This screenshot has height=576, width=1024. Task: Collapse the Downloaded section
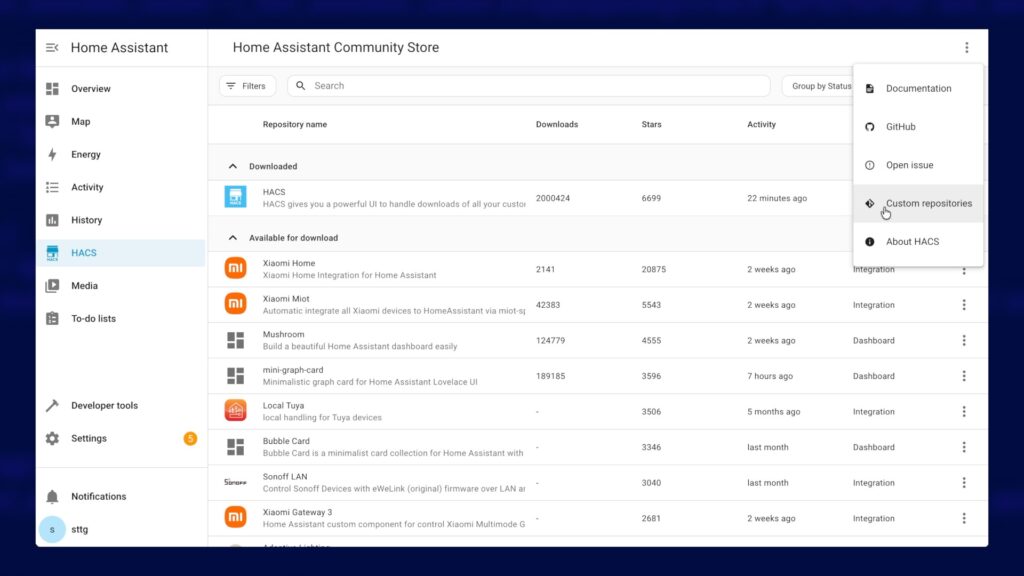point(233,167)
